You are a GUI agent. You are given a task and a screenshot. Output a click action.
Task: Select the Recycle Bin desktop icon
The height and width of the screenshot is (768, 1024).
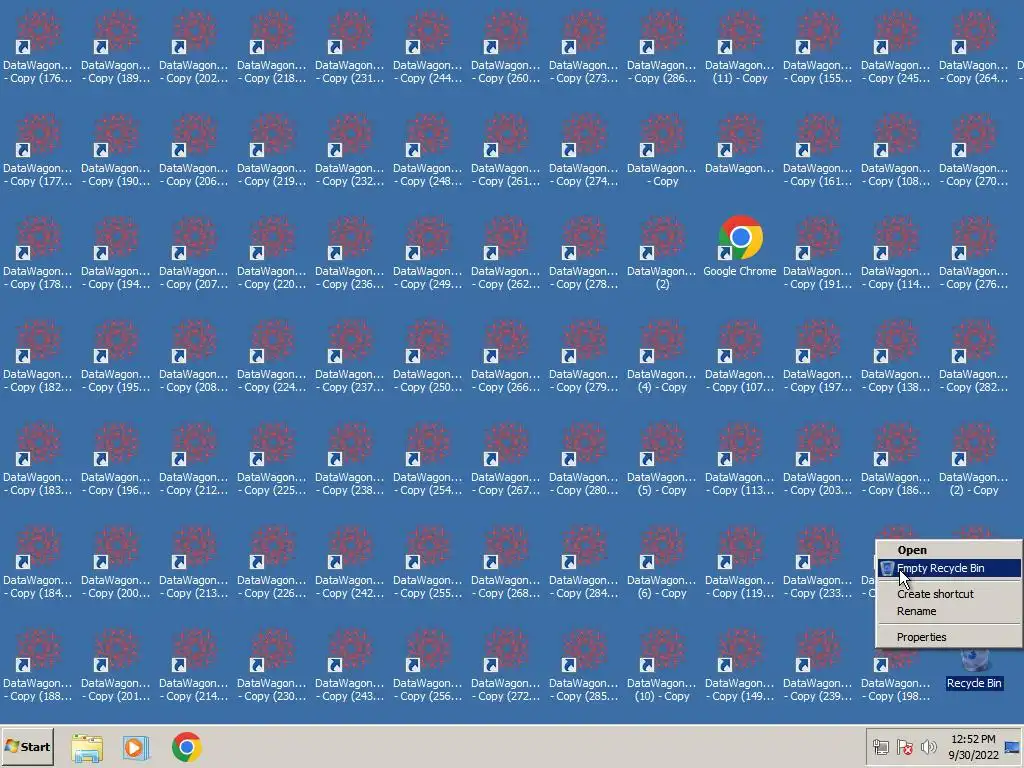click(974, 669)
